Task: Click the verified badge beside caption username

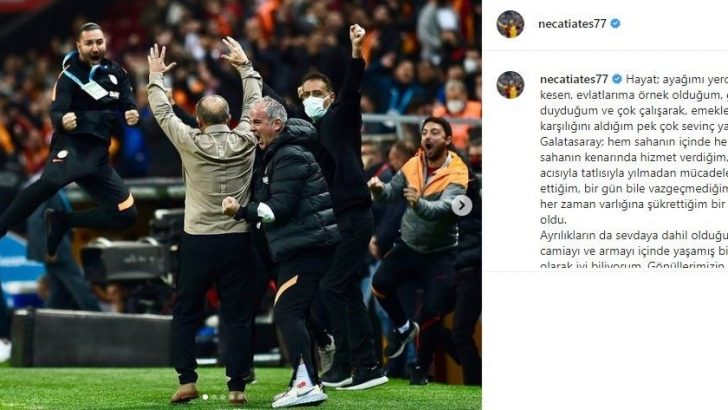Action: (x=617, y=79)
